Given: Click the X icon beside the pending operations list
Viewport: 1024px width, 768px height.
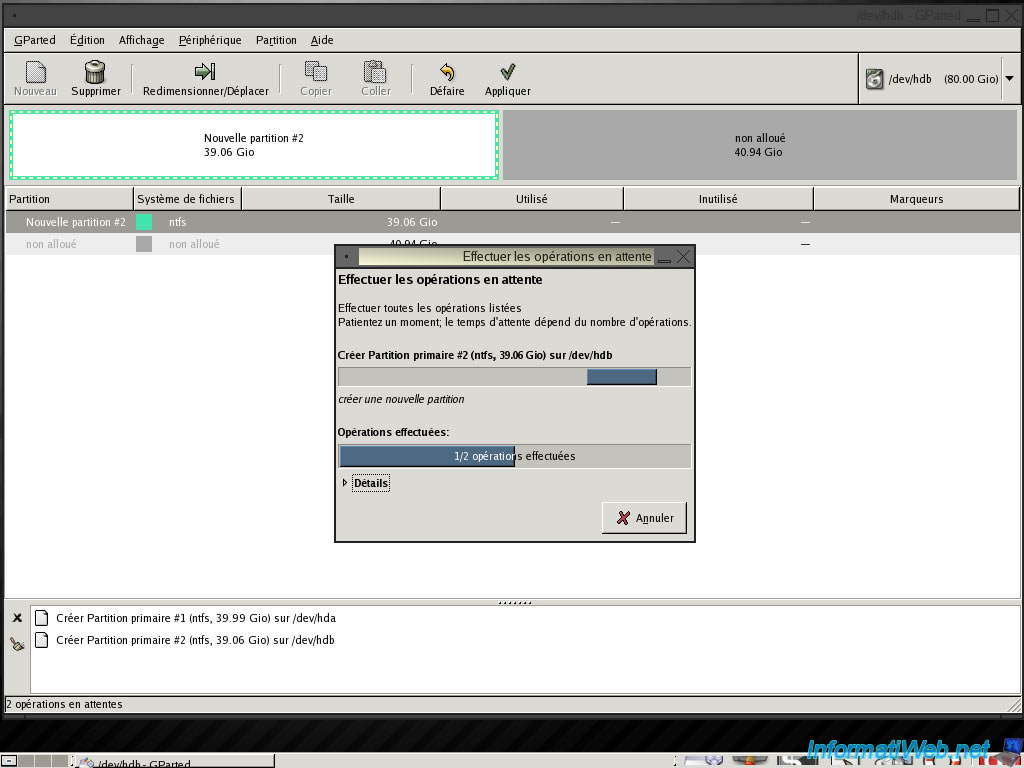Looking at the screenshot, I should (x=18, y=618).
